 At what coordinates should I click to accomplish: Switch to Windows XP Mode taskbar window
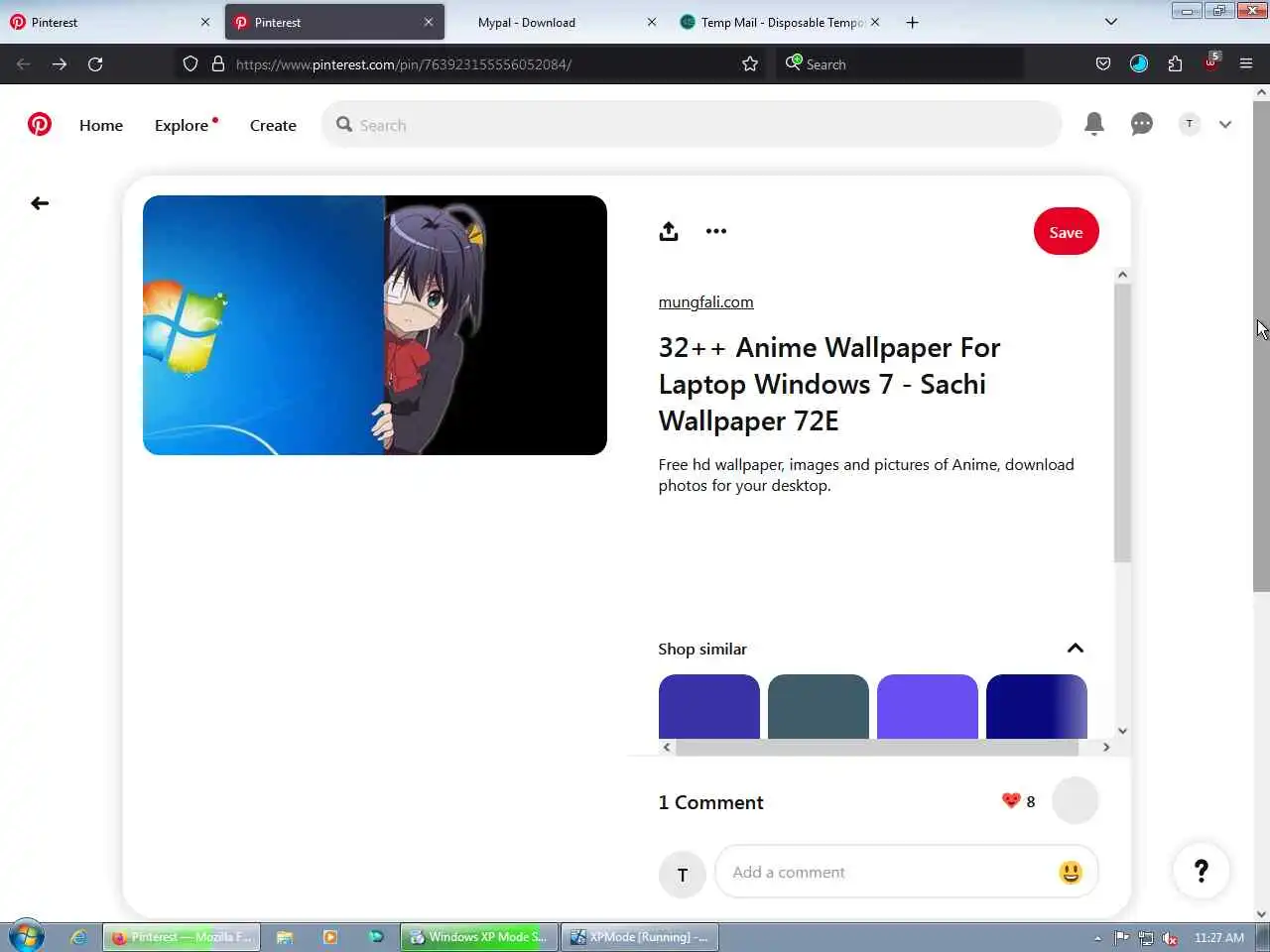(x=479, y=937)
